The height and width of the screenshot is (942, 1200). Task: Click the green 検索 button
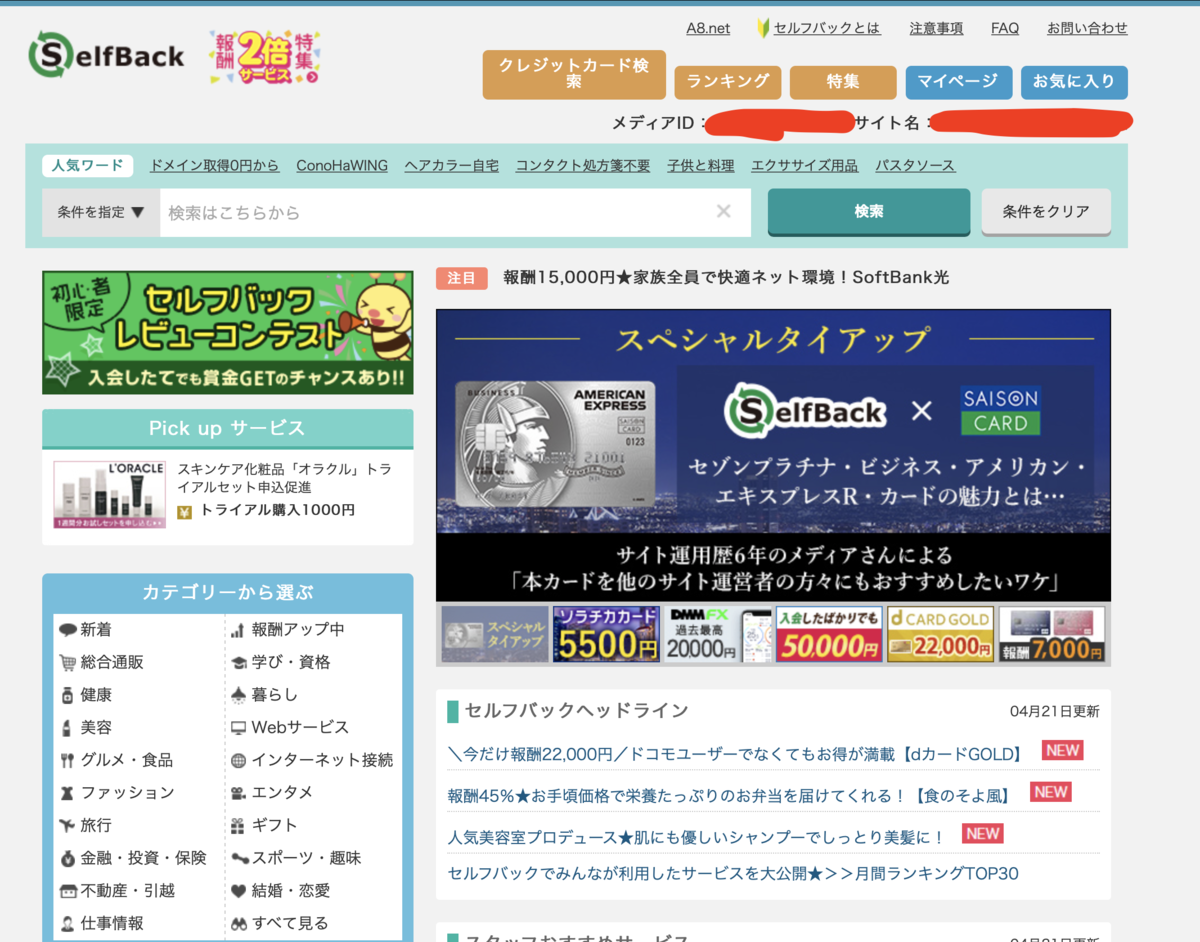click(x=869, y=211)
